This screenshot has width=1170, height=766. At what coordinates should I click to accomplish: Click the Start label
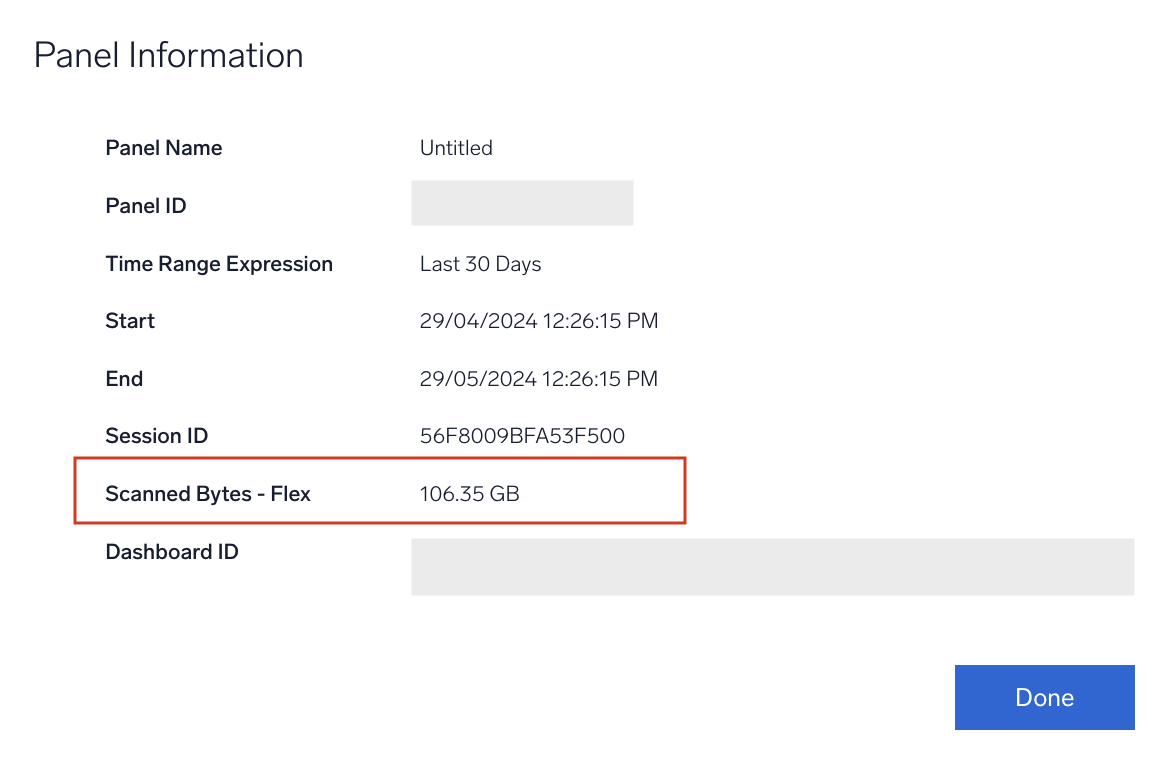pyautogui.click(x=130, y=320)
